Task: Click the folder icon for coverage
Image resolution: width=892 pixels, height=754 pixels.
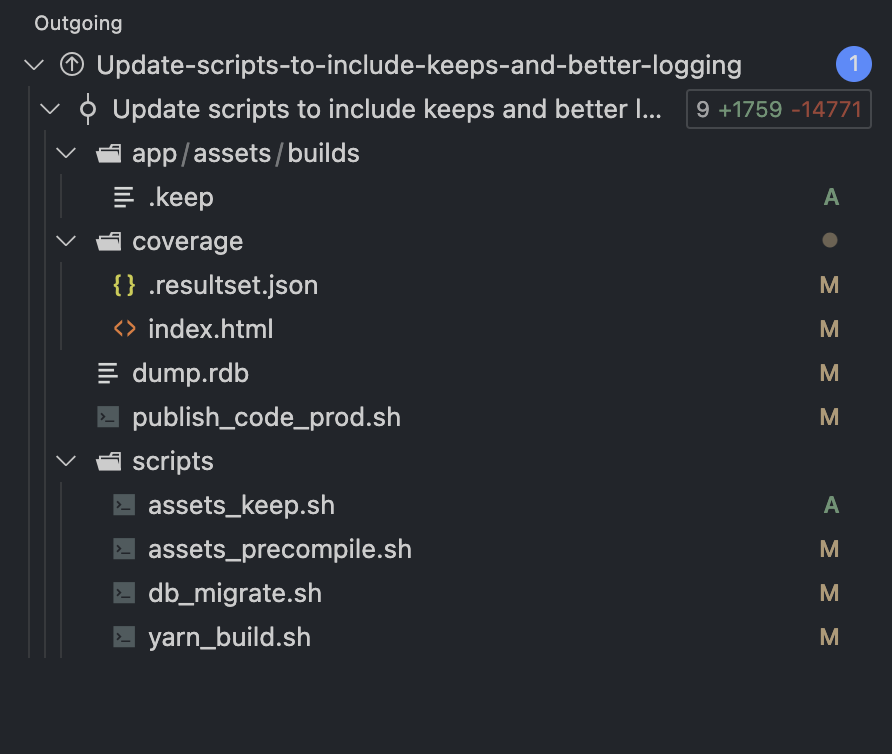Action: tap(108, 242)
